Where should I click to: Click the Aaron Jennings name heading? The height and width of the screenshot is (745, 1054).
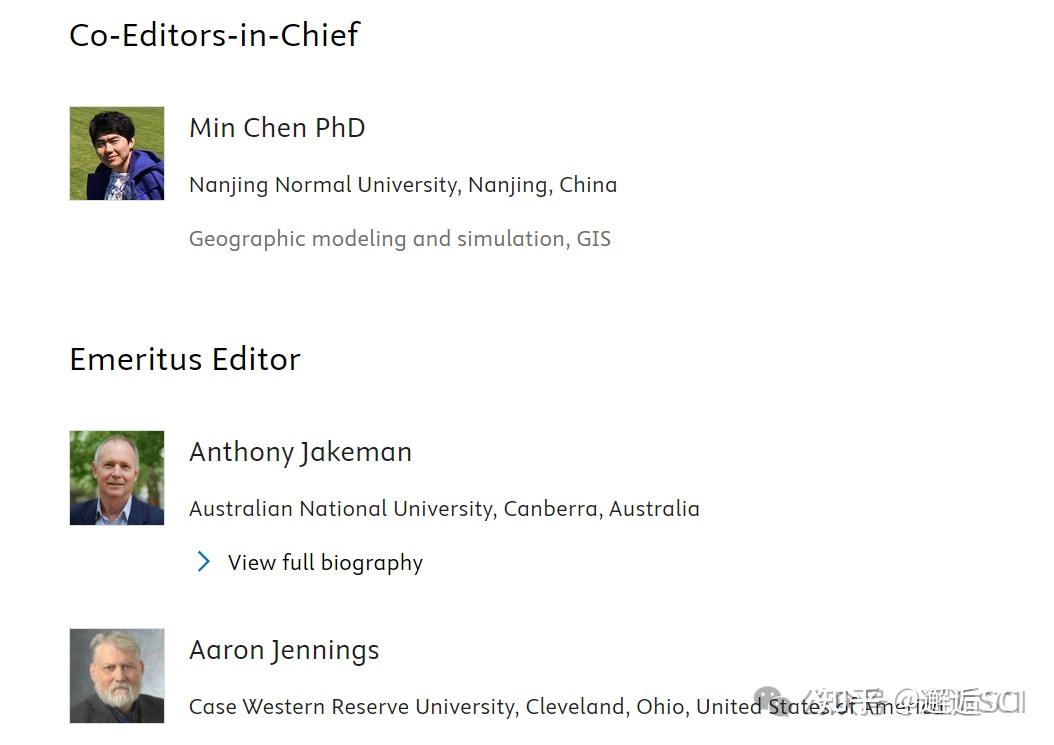pos(284,651)
